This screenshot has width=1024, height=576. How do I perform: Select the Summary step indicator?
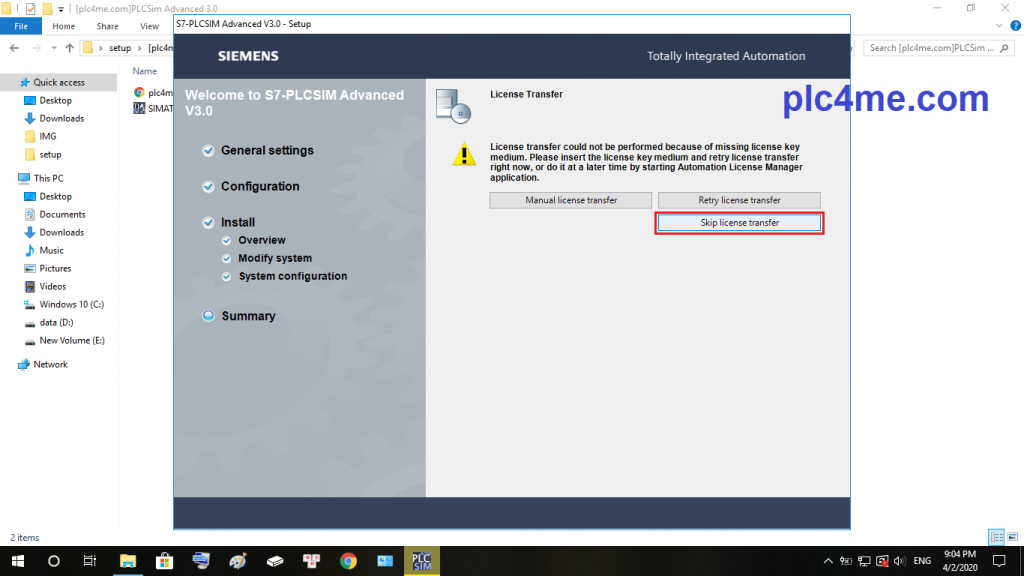click(x=208, y=316)
